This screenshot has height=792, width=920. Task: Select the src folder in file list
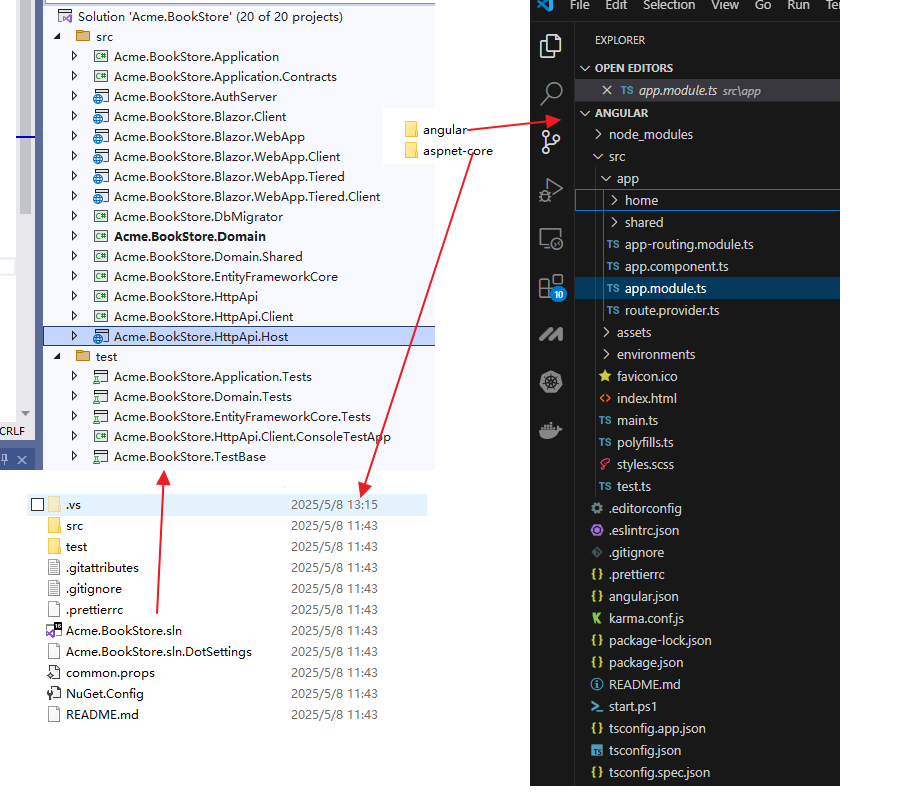point(74,526)
